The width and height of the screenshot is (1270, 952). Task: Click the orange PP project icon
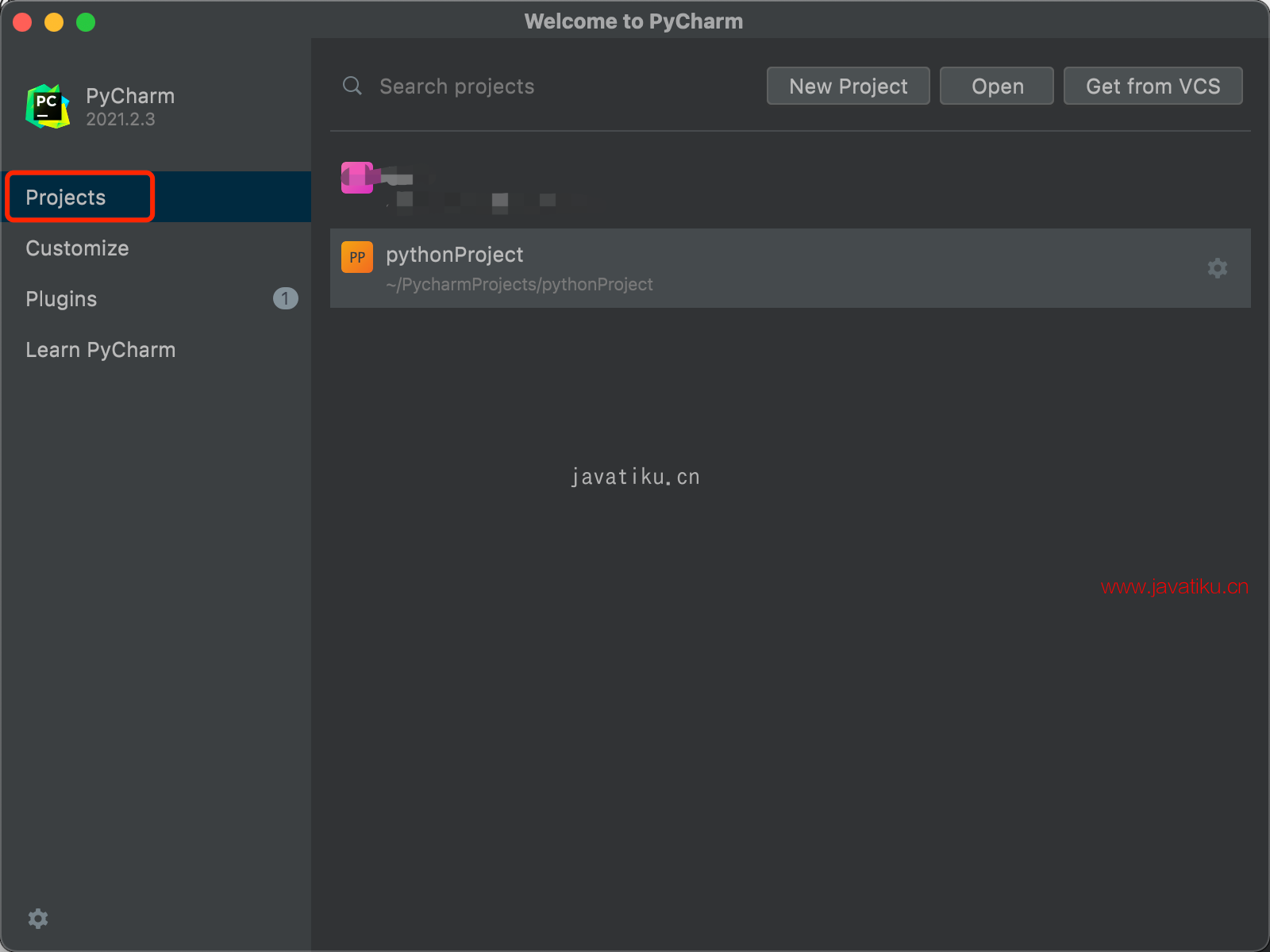(x=357, y=257)
